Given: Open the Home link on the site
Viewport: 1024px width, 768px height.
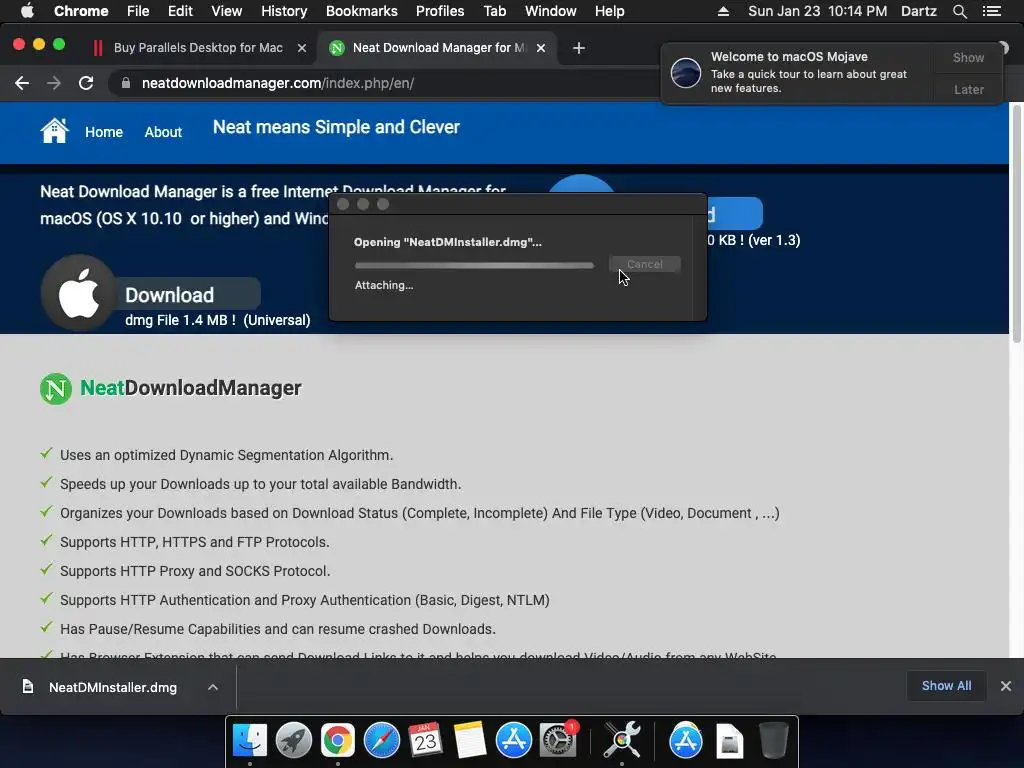Looking at the screenshot, I should (x=104, y=132).
